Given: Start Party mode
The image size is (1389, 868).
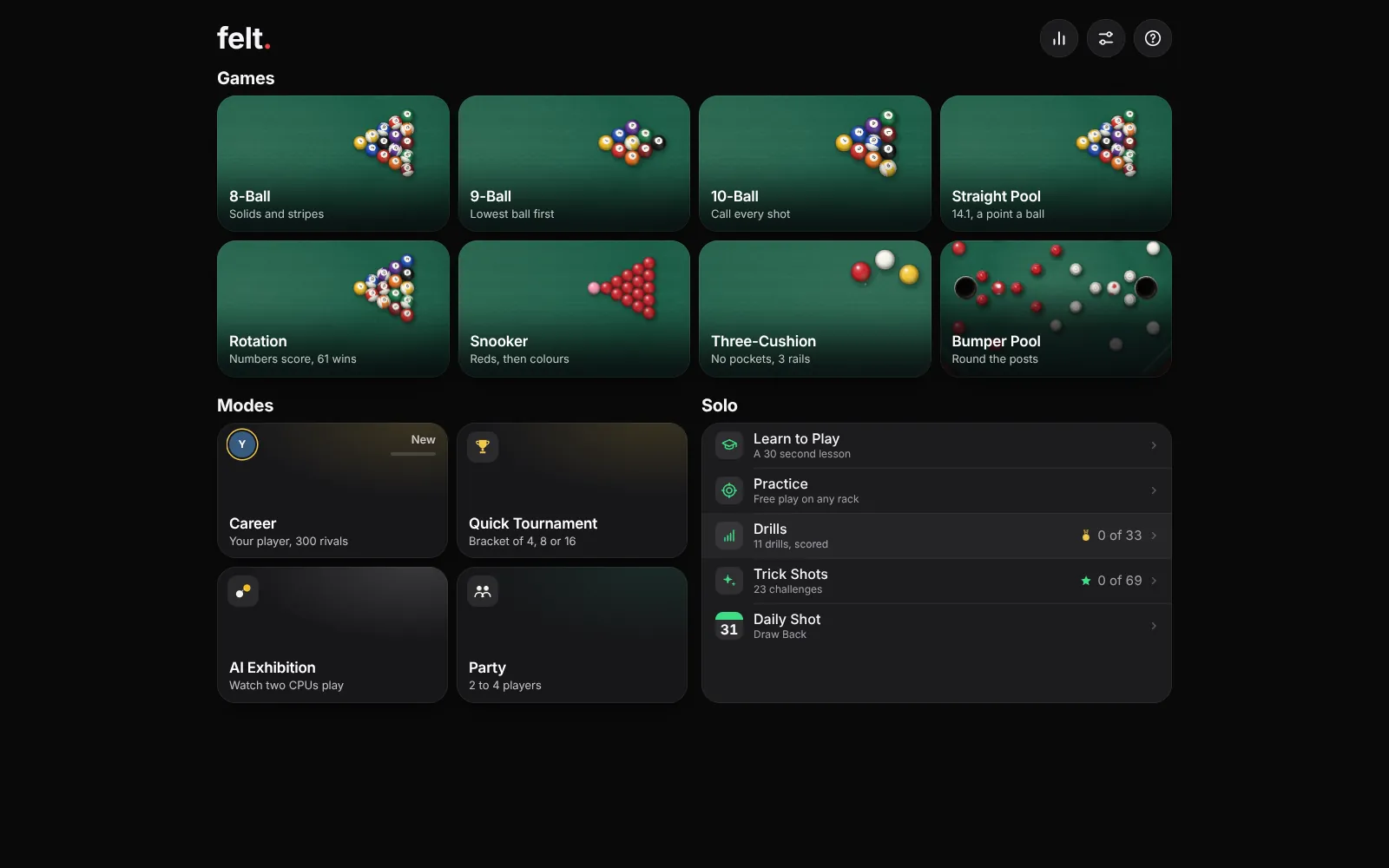Looking at the screenshot, I should coord(572,635).
